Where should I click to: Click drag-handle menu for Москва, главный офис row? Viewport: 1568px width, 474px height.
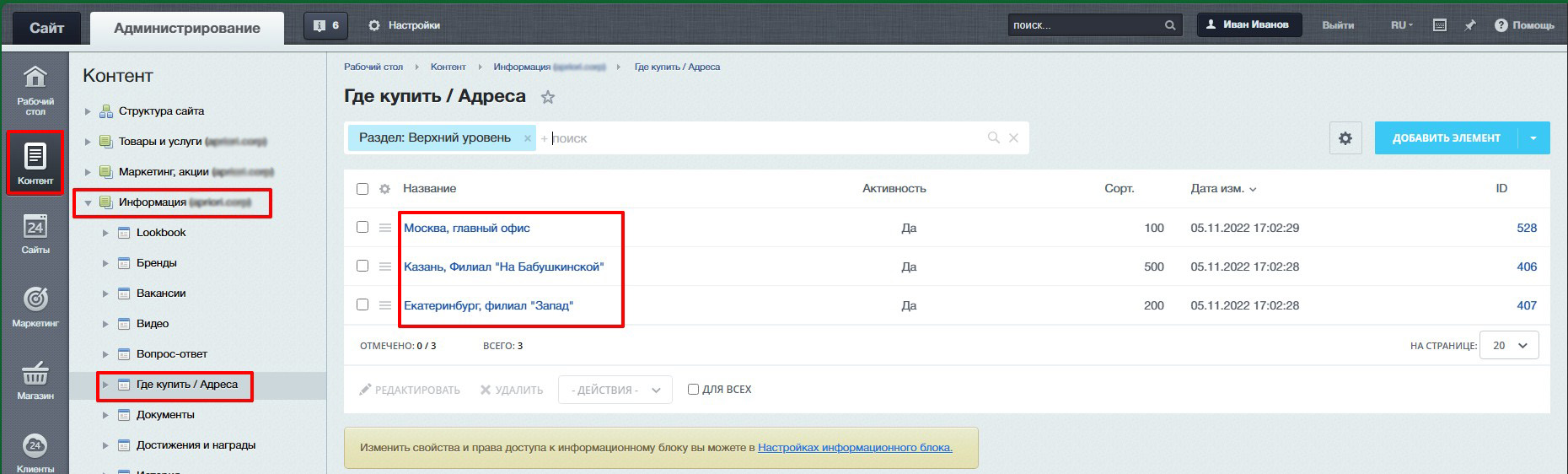pyautogui.click(x=384, y=228)
